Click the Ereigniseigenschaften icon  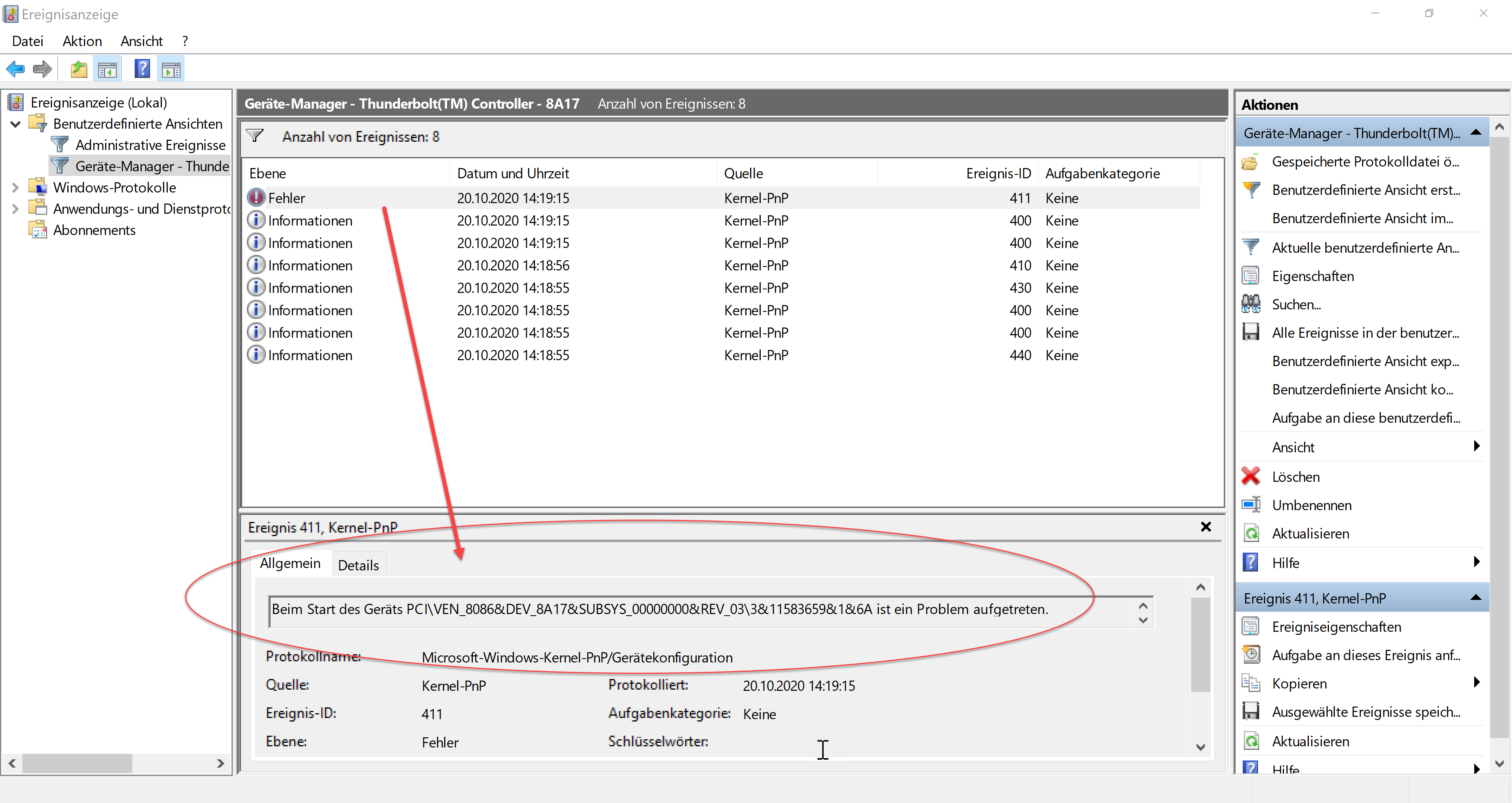1251,626
